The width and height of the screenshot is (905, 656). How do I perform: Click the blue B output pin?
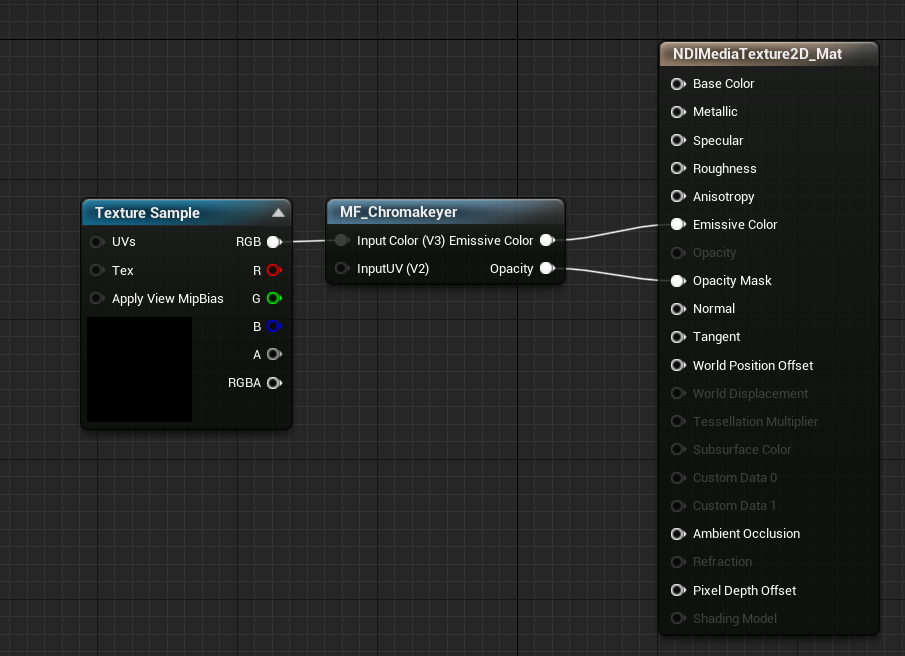click(273, 326)
